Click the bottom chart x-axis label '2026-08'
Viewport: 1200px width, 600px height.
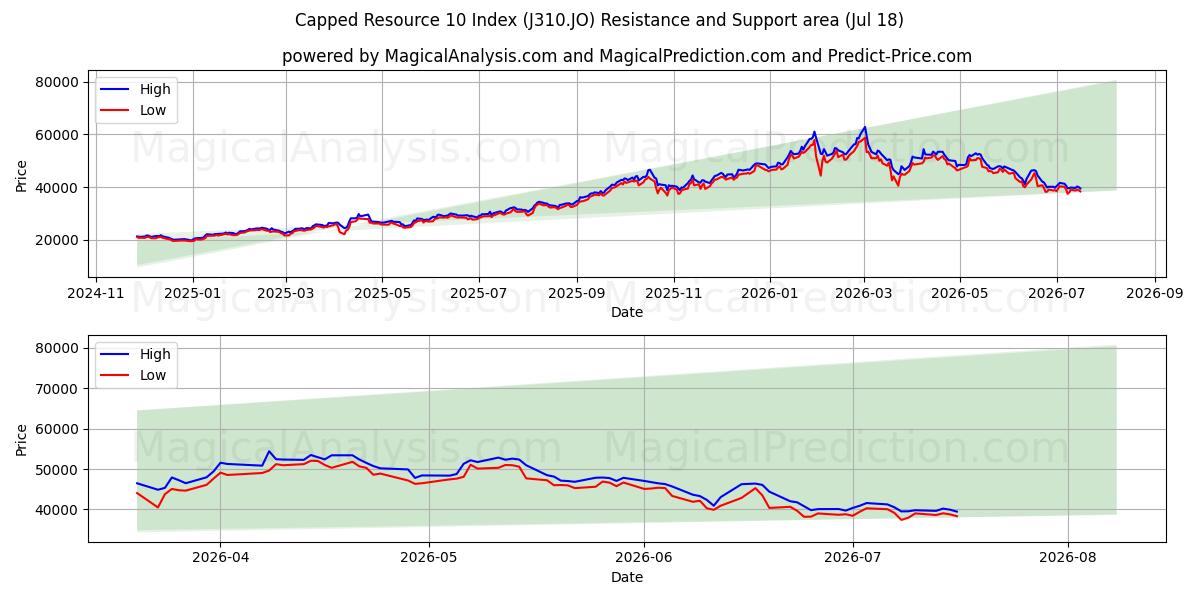point(1068,560)
